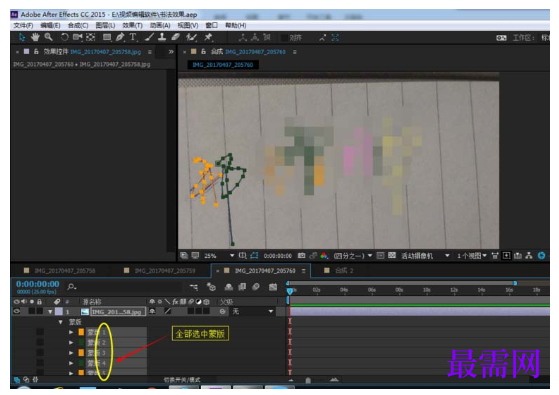Open the parent 无 dropdown for layer 1
Viewport: 559px width, 395px height.
253,311
